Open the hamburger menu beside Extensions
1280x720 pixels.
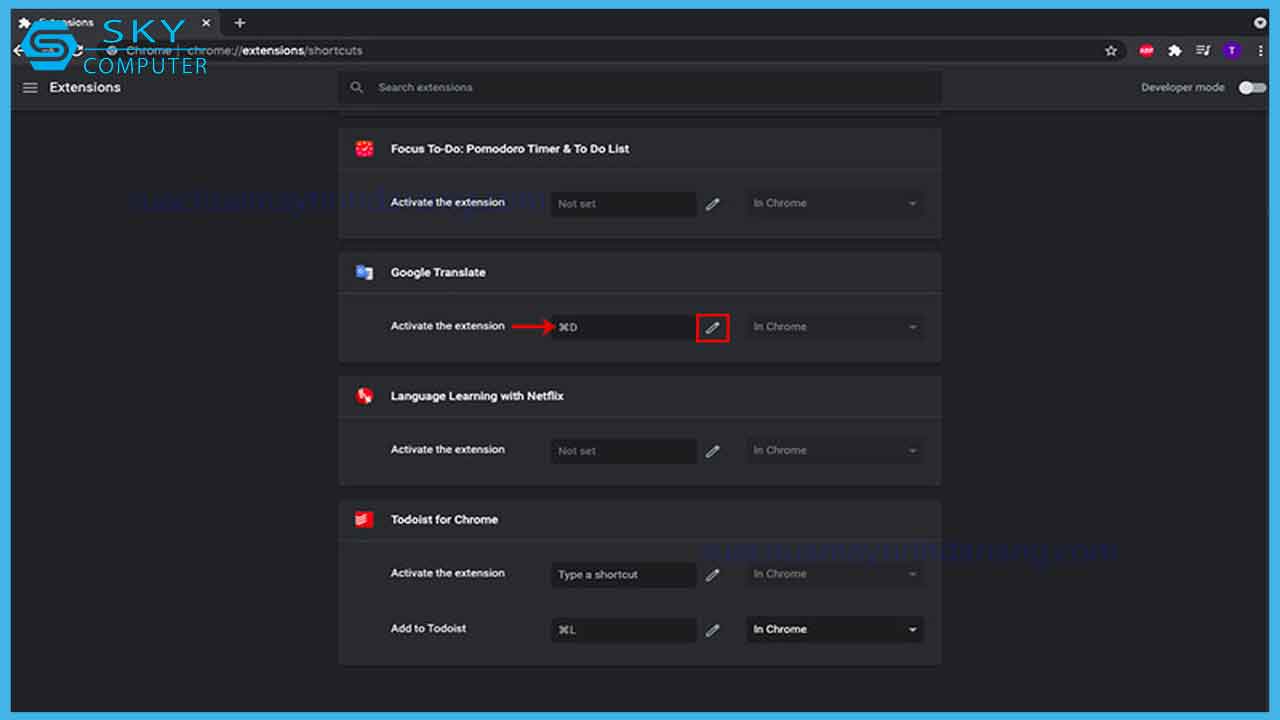(30, 88)
